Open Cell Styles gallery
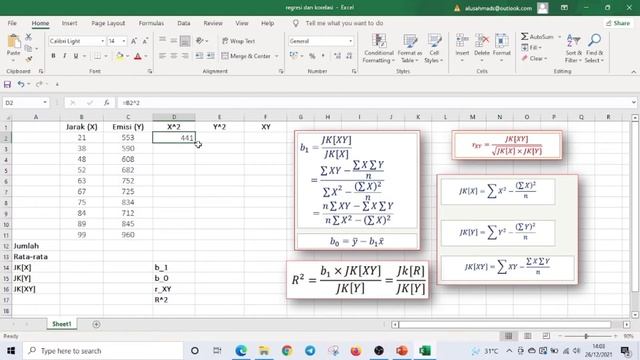This screenshot has height=360, width=640. (434, 49)
